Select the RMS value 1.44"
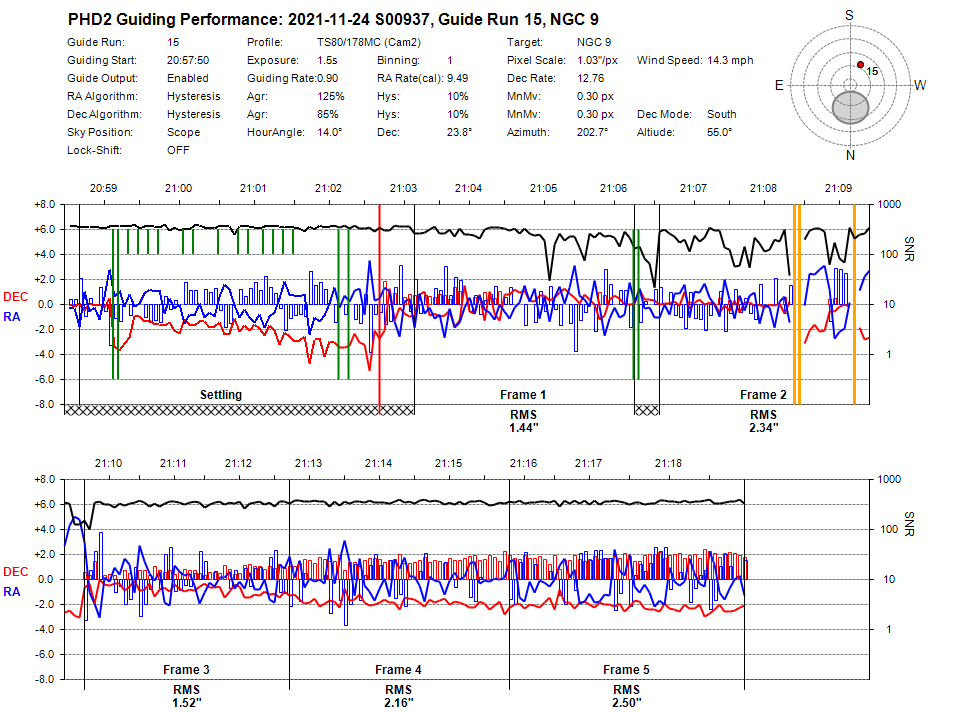Image resolution: width=956 pixels, height=712 pixels. pos(524,428)
